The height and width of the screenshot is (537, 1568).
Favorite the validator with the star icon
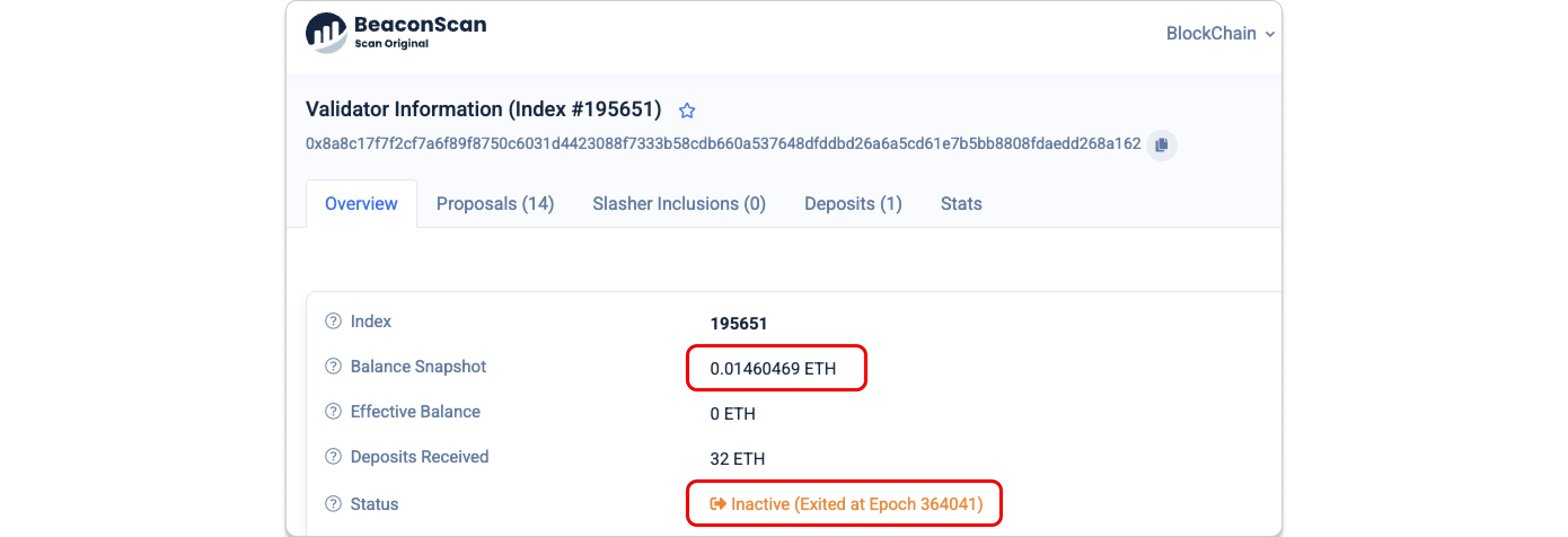(x=687, y=111)
